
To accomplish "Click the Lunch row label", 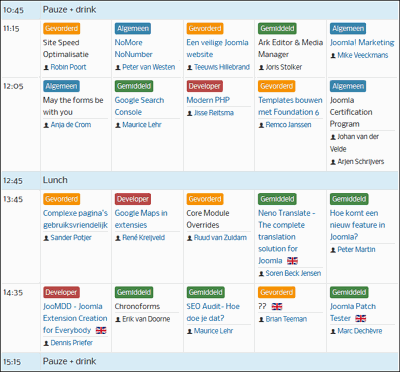I will (x=55, y=180).
